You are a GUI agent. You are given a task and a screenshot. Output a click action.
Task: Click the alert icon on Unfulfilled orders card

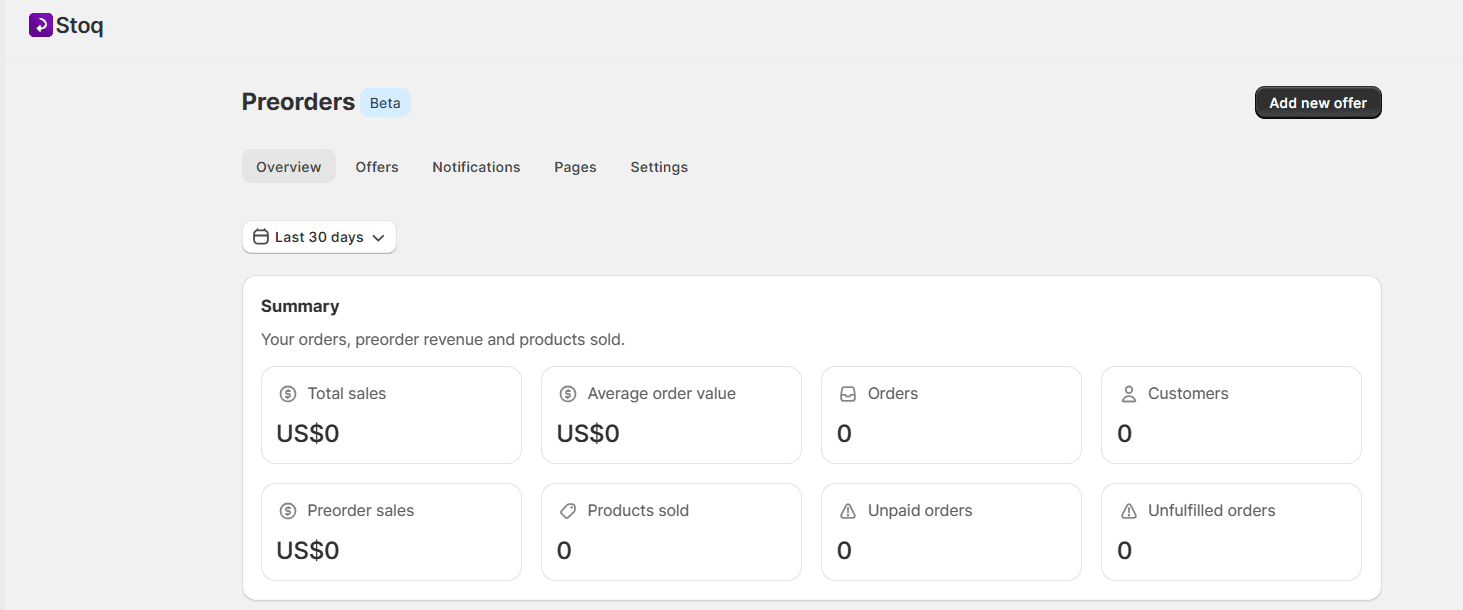click(x=1129, y=510)
